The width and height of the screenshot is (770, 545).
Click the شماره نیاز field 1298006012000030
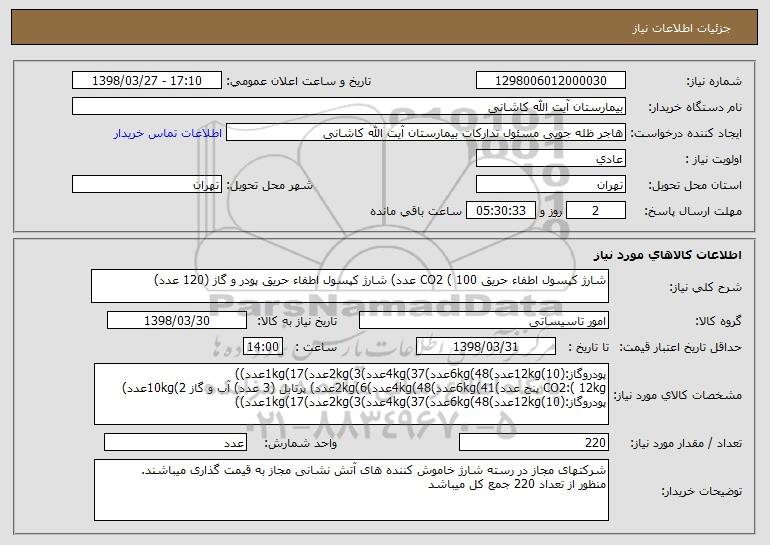[550, 81]
